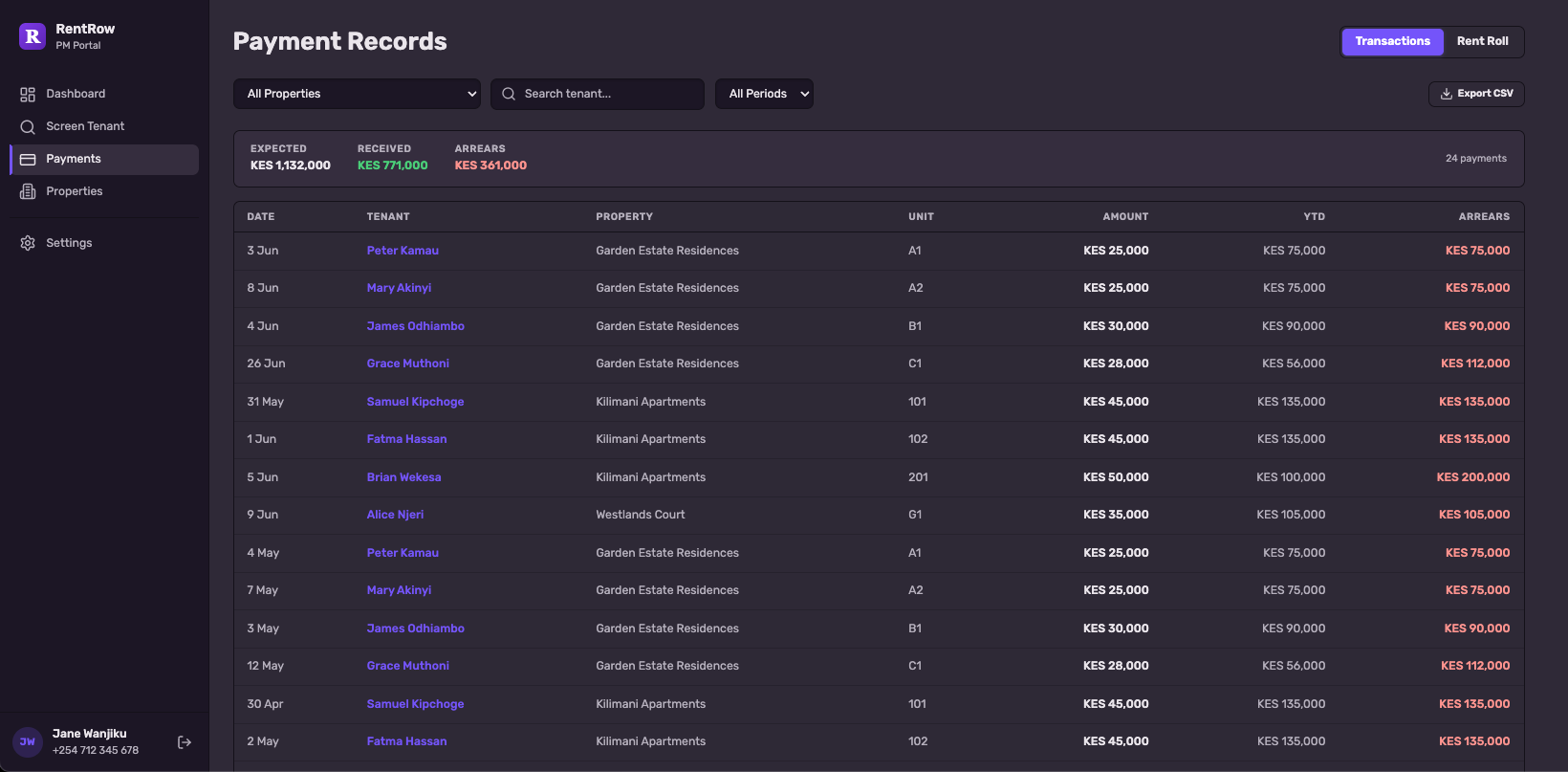Image resolution: width=1568 pixels, height=772 pixels.
Task: Switch to the Transactions tab
Action: (1392, 41)
